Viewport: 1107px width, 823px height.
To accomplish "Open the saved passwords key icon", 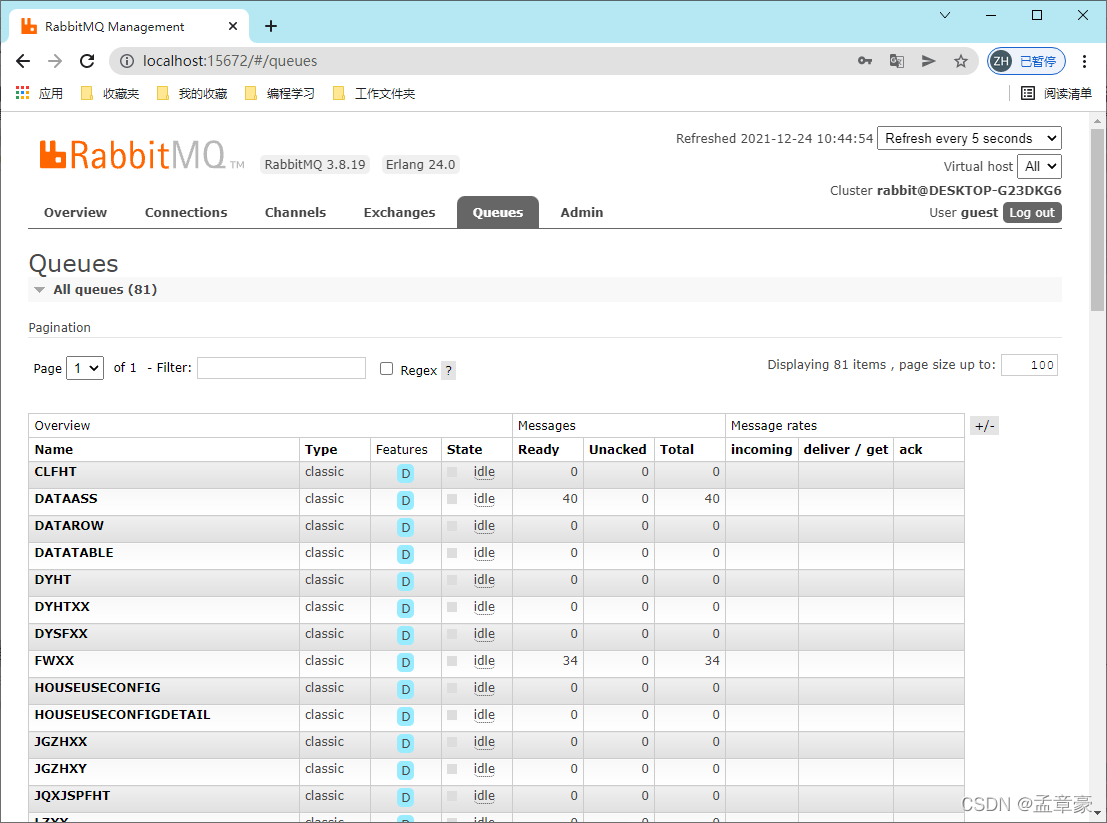I will (x=865, y=61).
